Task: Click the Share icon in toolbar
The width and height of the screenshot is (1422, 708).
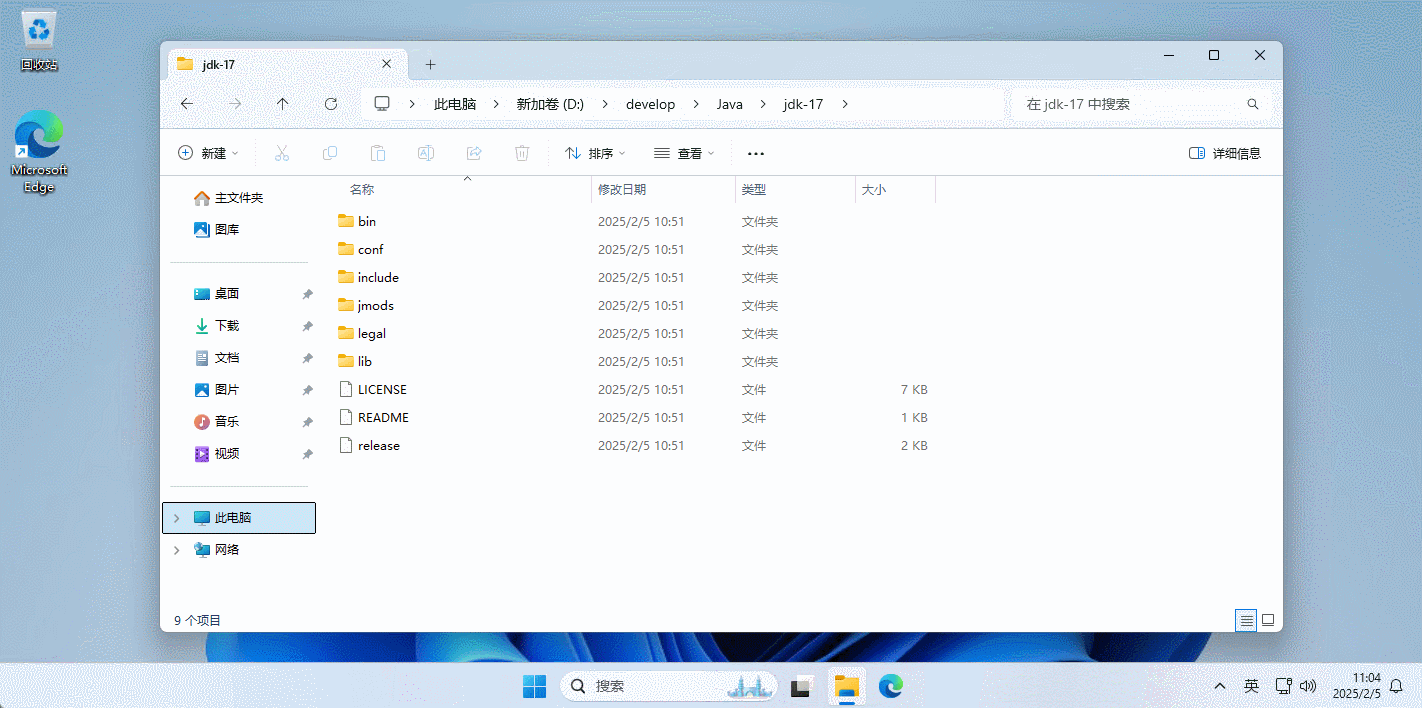Action: (474, 153)
